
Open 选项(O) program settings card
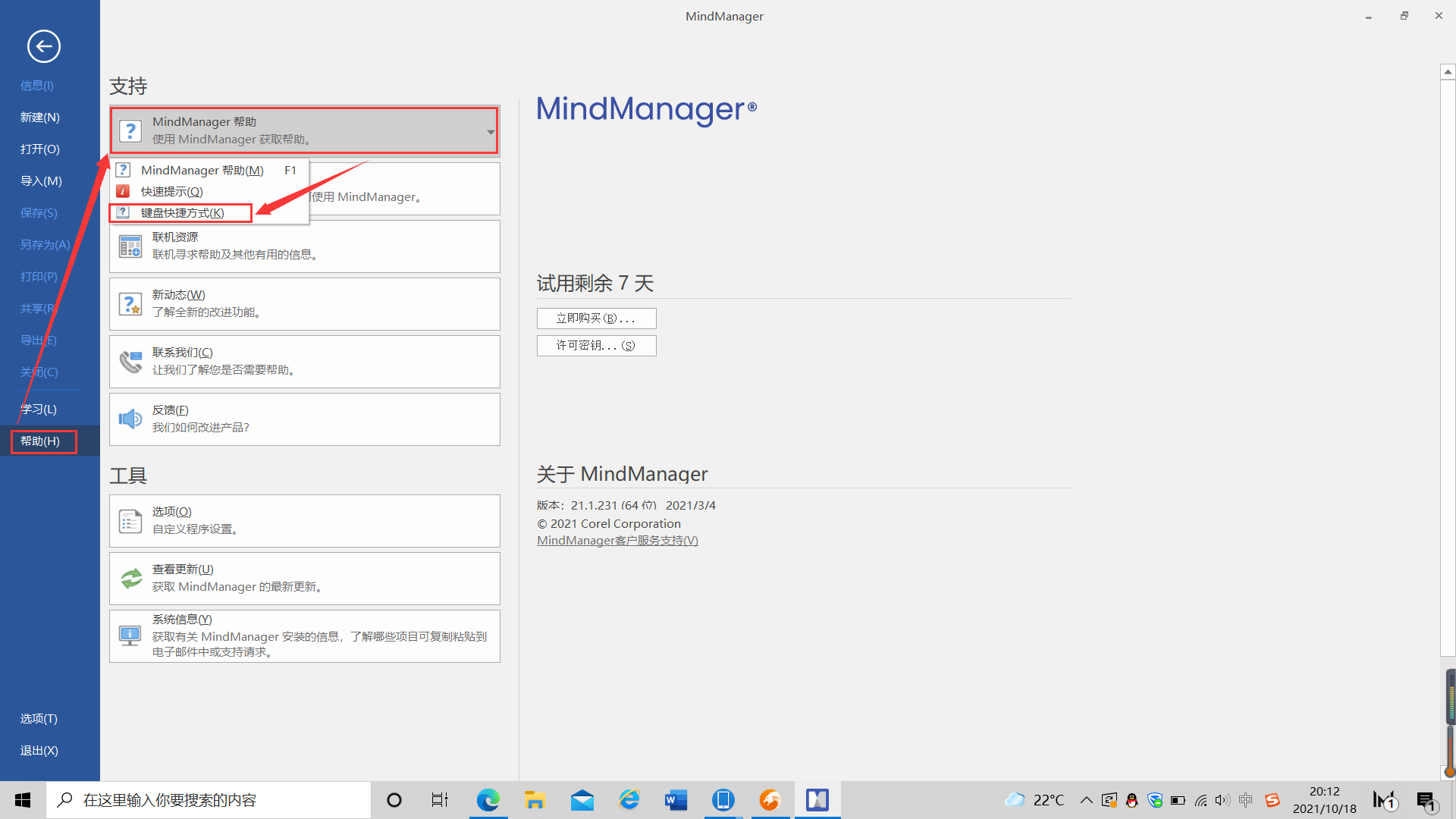click(305, 521)
